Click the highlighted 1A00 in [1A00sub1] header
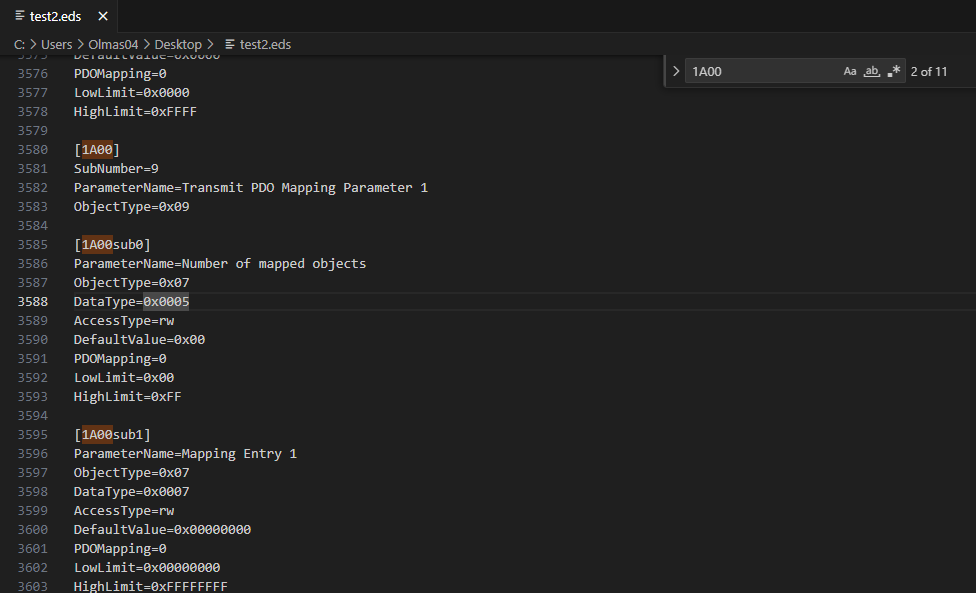Screen dimensions: 976x593 [x=97, y=434]
